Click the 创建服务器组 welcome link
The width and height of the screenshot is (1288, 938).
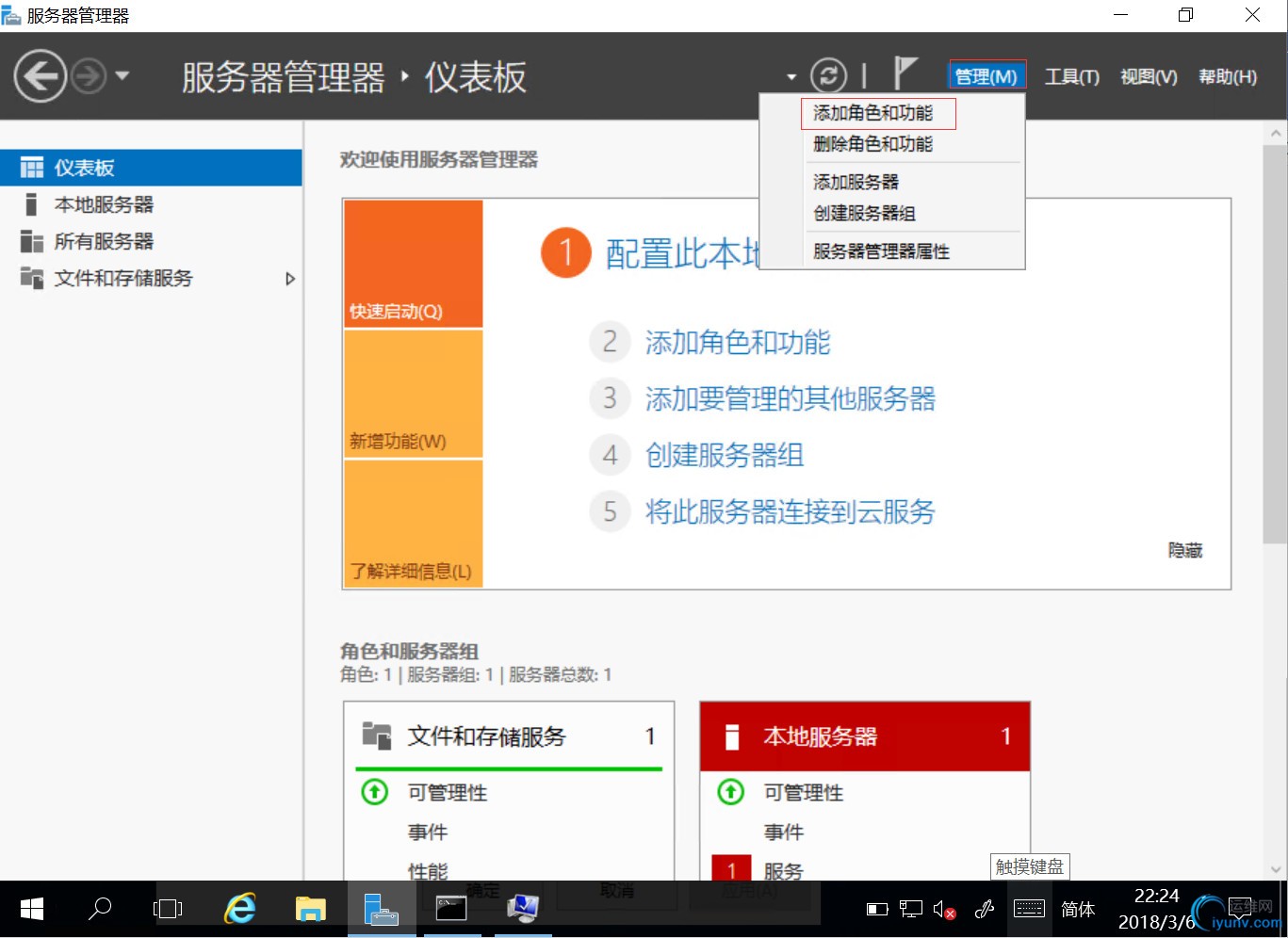point(725,456)
